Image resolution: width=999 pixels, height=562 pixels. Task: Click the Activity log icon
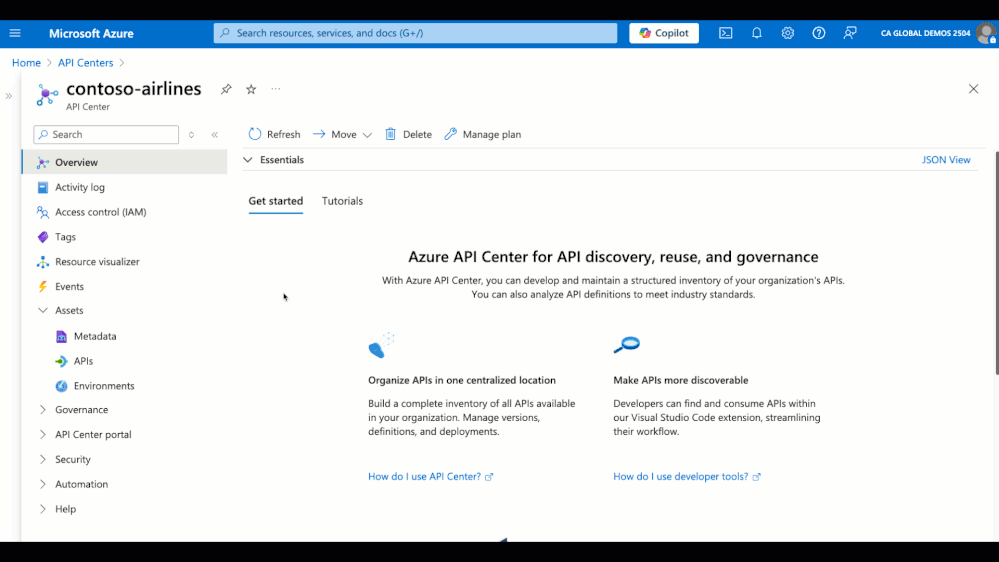coord(43,187)
